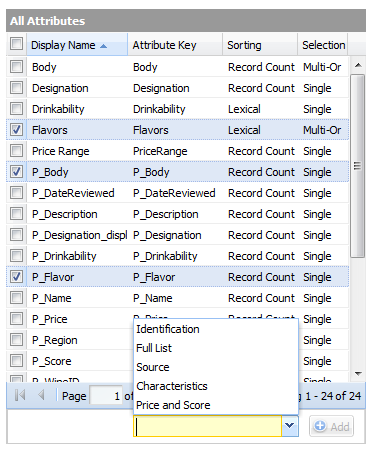Image resolution: width=370 pixels, height=455 pixels.
Task: Choose Price and Score from the dropdown
Action: pyautogui.click(x=216, y=405)
